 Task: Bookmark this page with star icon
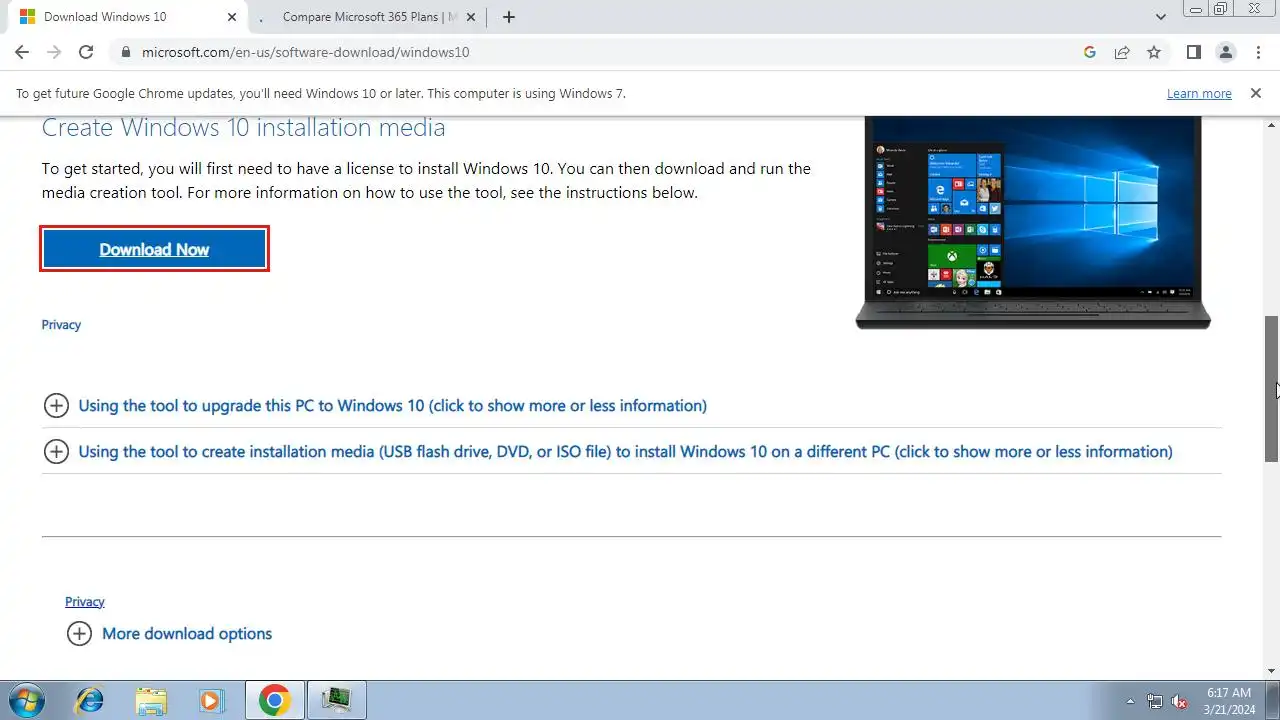(x=1154, y=52)
